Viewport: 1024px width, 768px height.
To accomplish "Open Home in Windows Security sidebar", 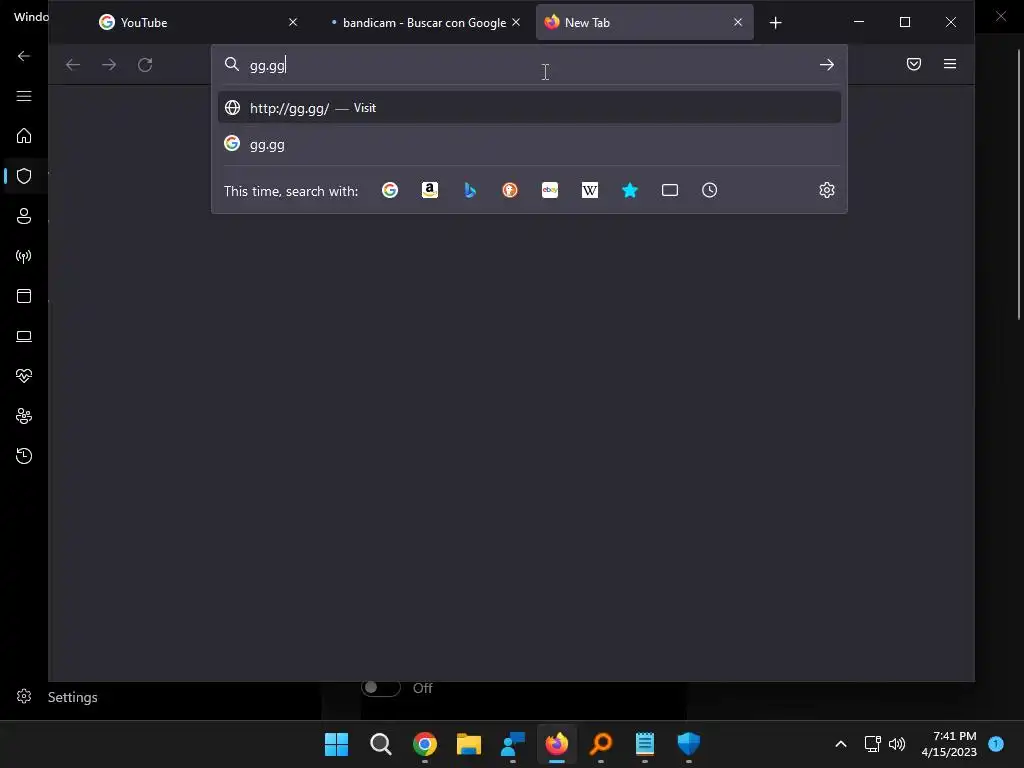I will (24, 136).
